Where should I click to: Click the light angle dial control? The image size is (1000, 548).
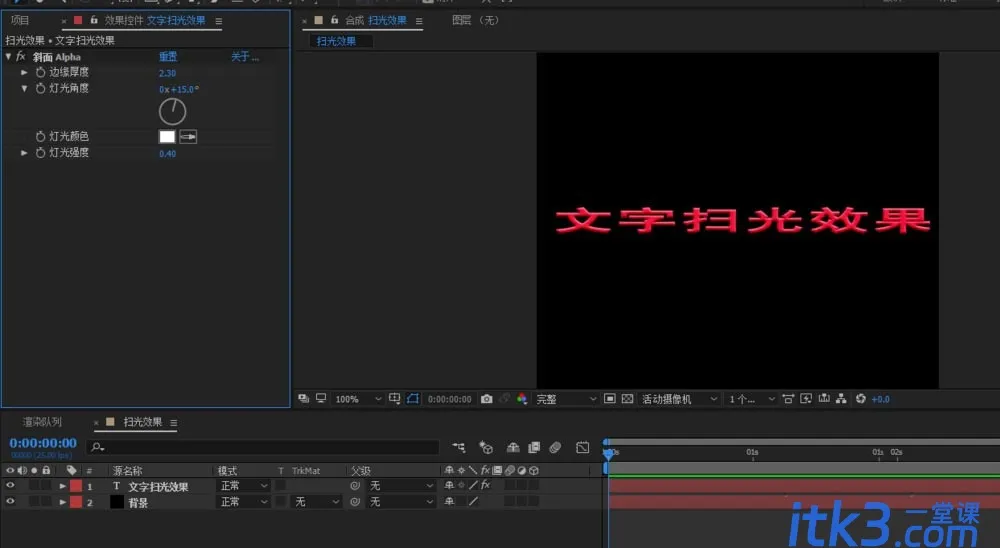pos(172,112)
